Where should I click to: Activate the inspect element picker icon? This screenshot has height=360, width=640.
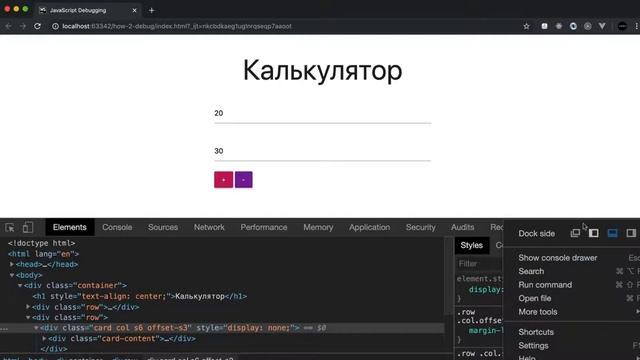(10, 227)
